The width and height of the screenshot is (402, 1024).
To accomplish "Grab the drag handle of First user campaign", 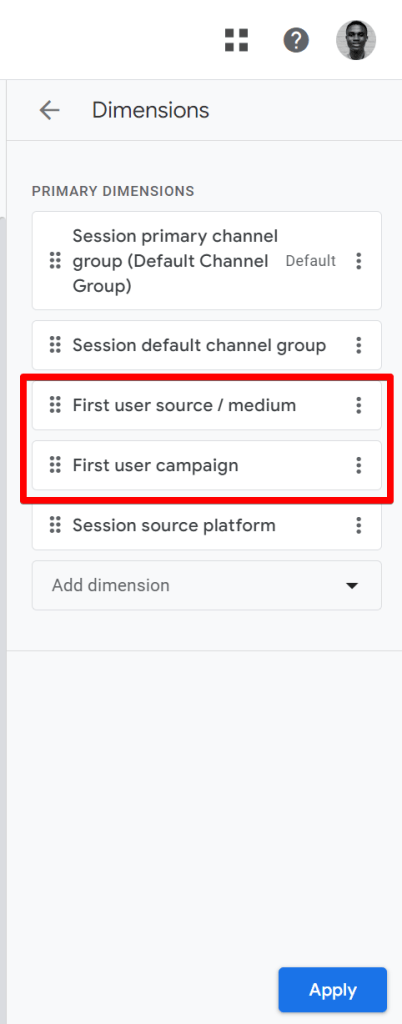I will click(55, 465).
